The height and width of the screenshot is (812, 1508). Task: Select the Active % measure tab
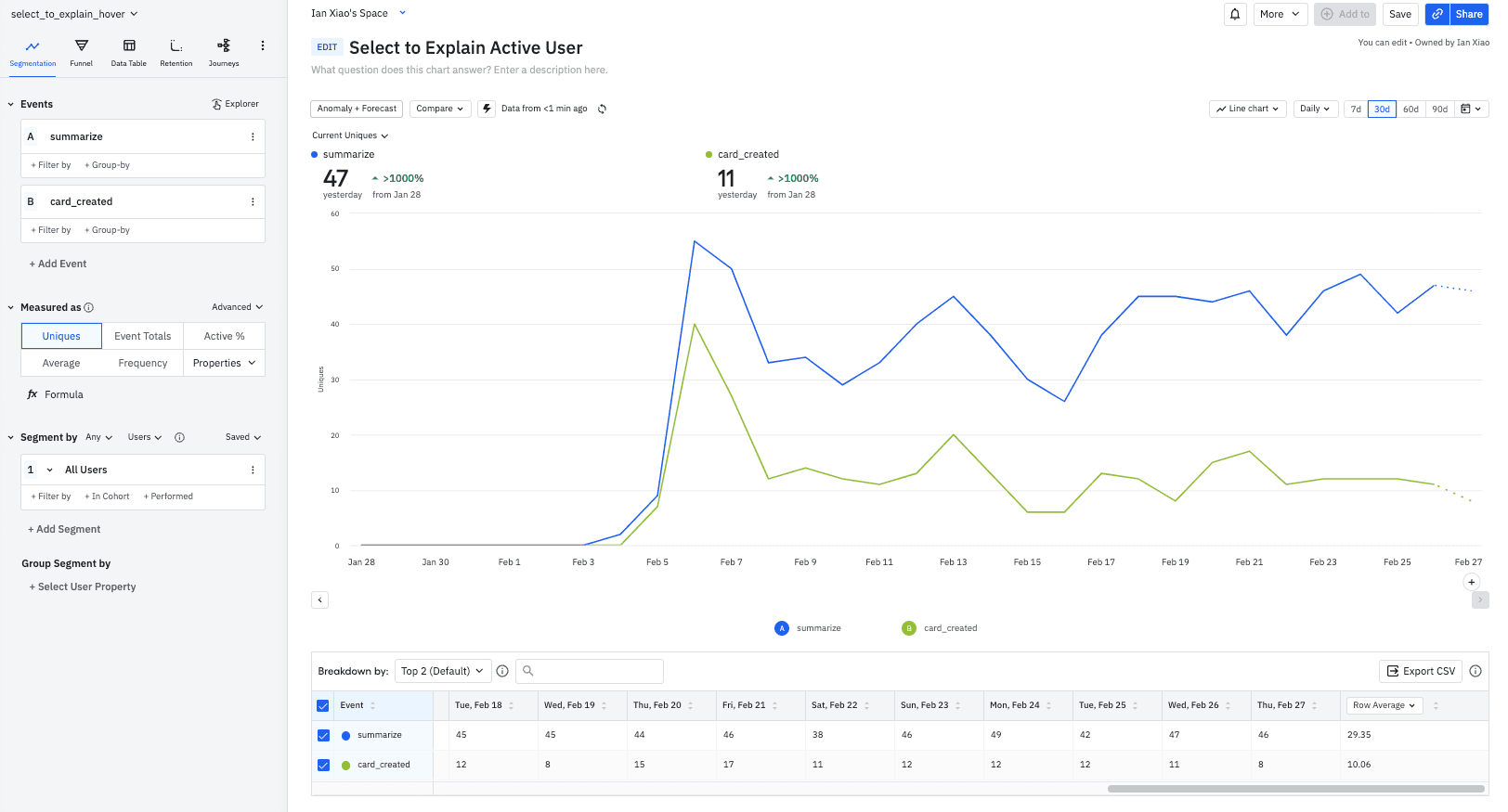coord(225,336)
